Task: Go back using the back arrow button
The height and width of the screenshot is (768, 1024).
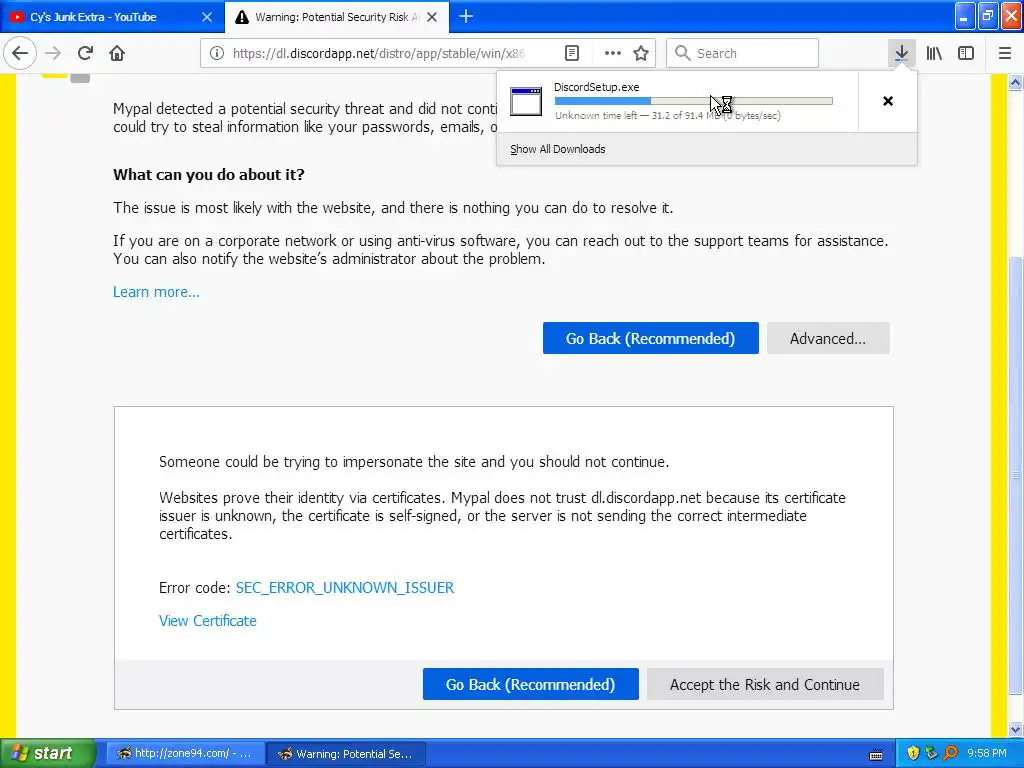Action: pyautogui.click(x=20, y=53)
